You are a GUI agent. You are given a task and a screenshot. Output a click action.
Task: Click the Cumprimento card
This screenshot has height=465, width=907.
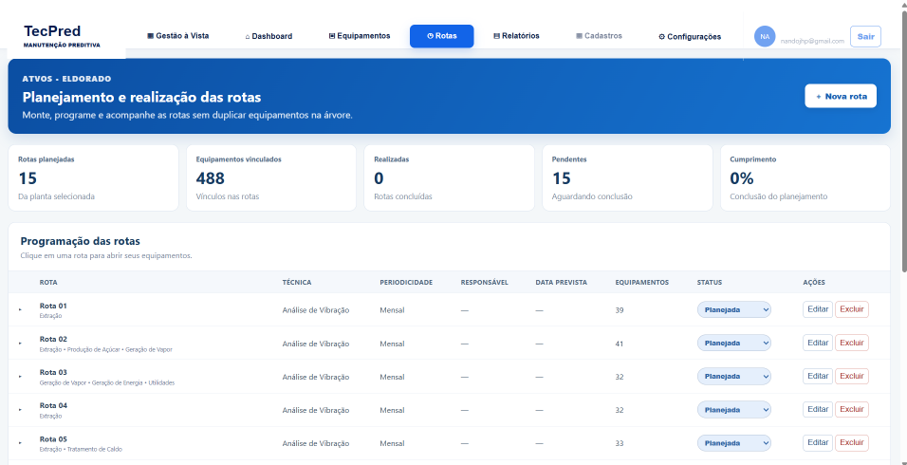(x=805, y=178)
